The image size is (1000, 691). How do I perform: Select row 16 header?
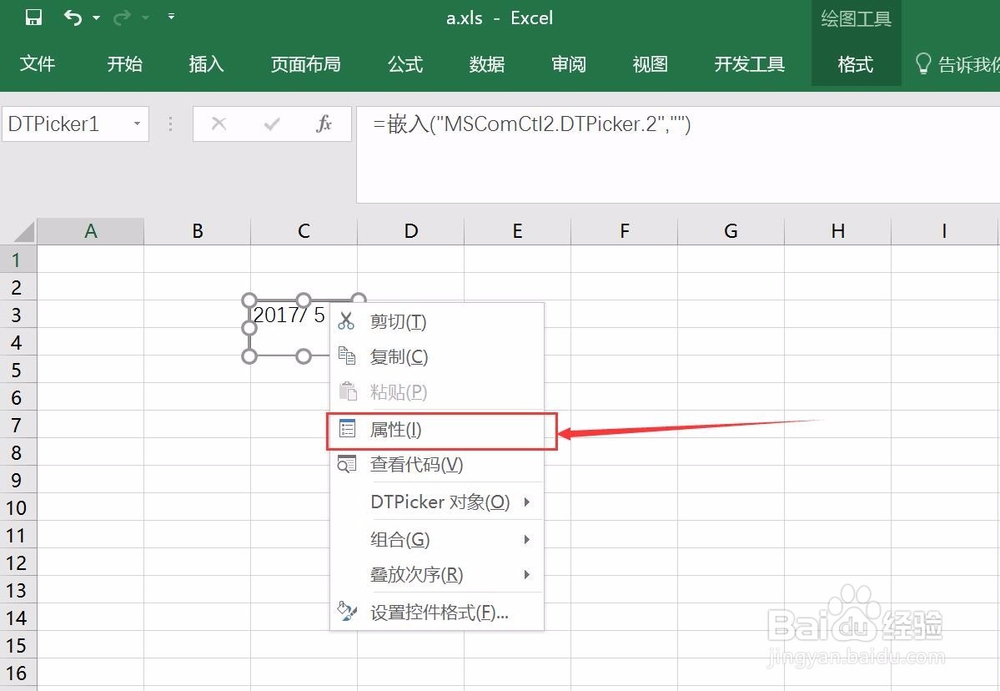(18, 673)
